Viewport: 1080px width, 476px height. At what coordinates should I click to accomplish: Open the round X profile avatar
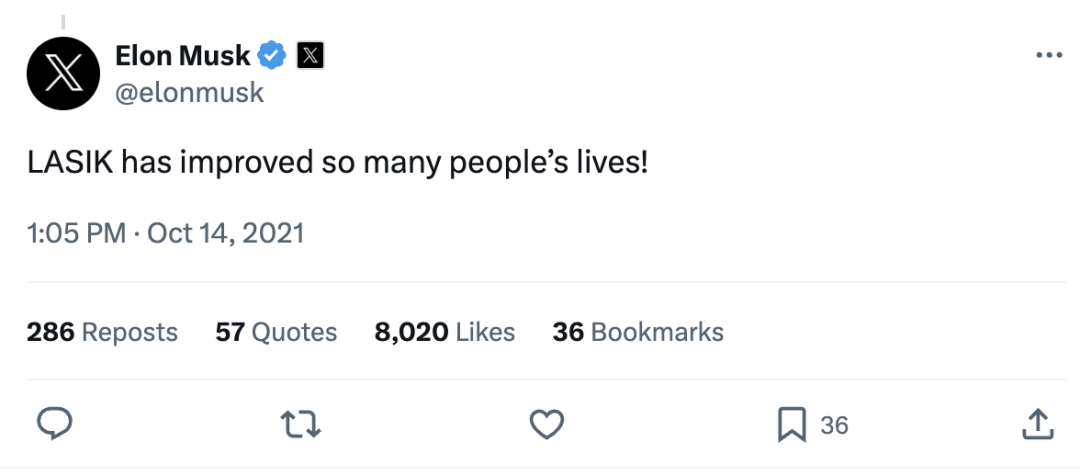(63, 74)
